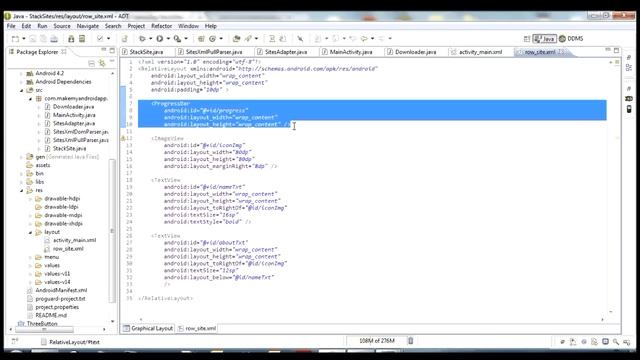Click the Open Perspective icon

pyautogui.click(x=527, y=39)
